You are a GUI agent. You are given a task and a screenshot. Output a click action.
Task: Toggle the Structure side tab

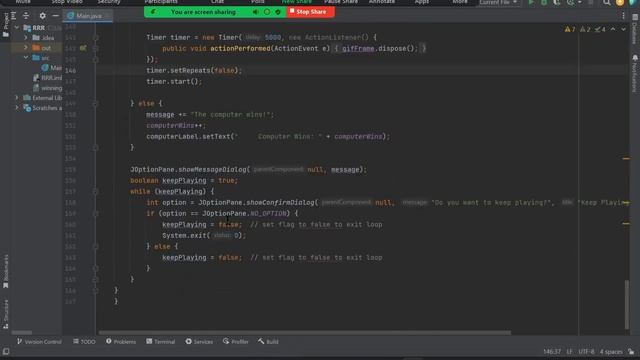6,314
